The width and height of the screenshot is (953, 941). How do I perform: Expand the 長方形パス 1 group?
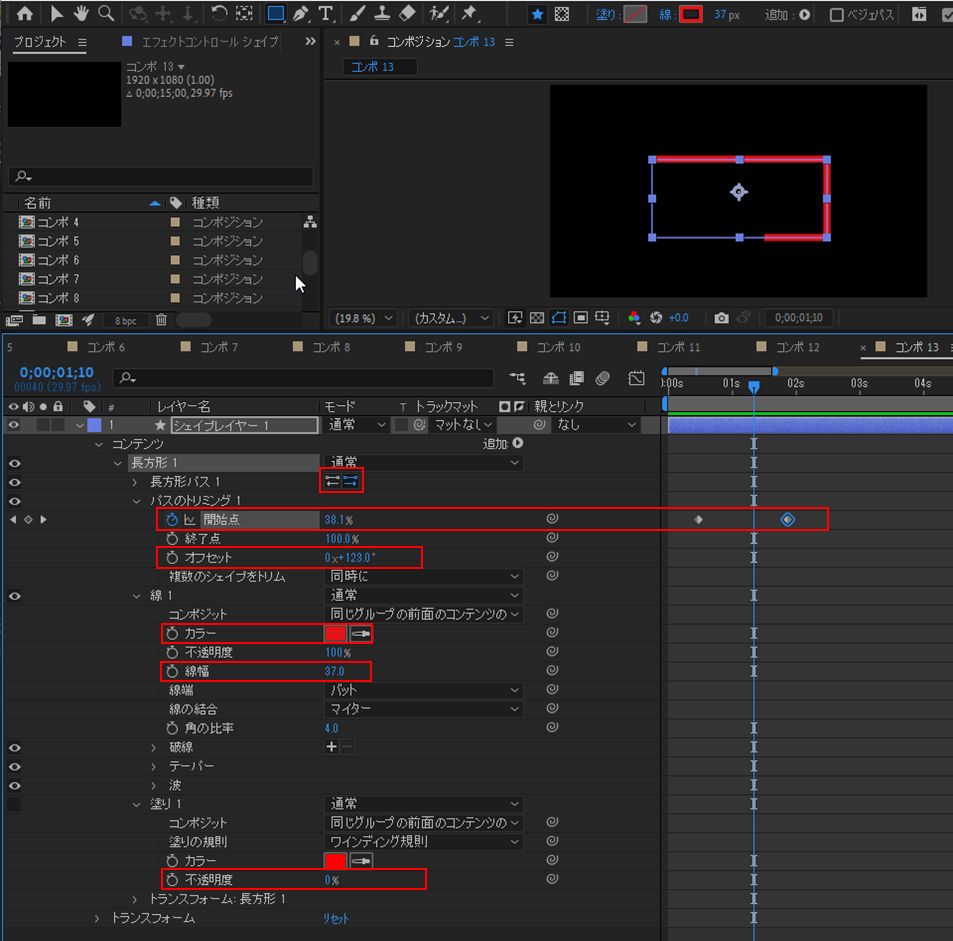point(135,482)
